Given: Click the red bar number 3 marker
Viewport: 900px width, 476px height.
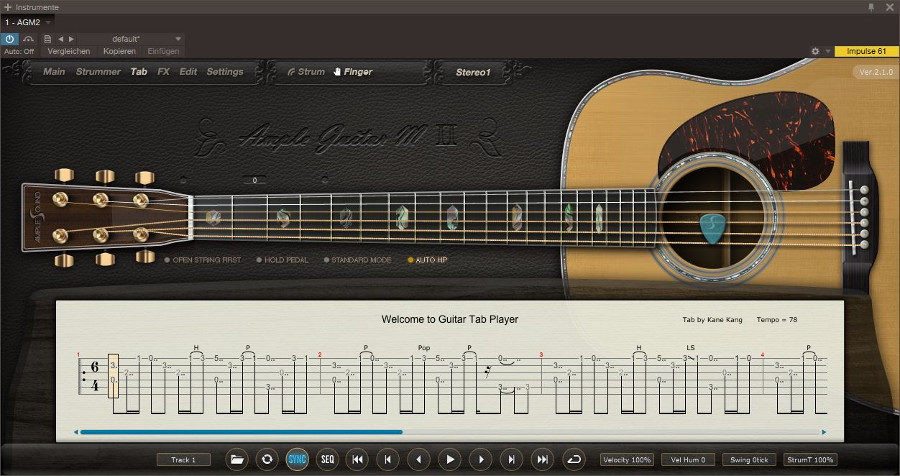Looking at the screenshot, I should point(541,354).
